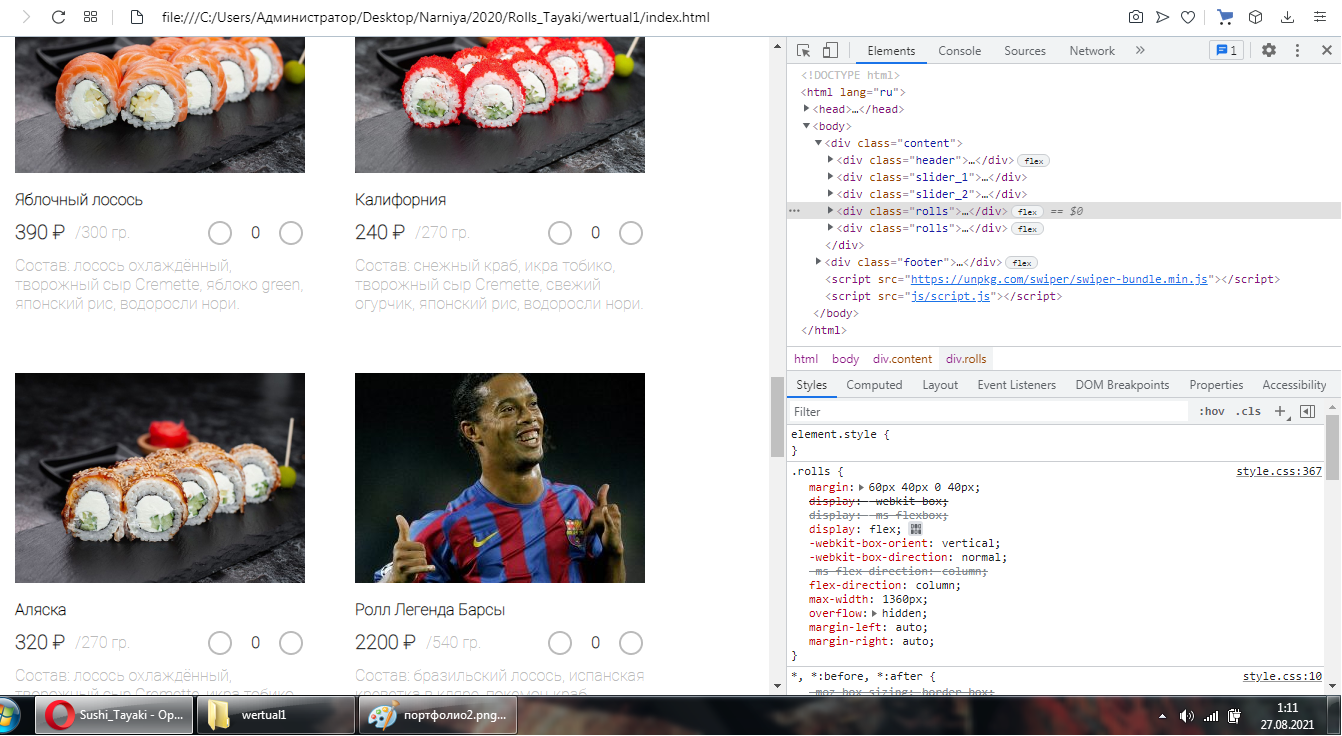Open the volume icon in system tray
1342x736 pixels.
[x=1187, y=716]
